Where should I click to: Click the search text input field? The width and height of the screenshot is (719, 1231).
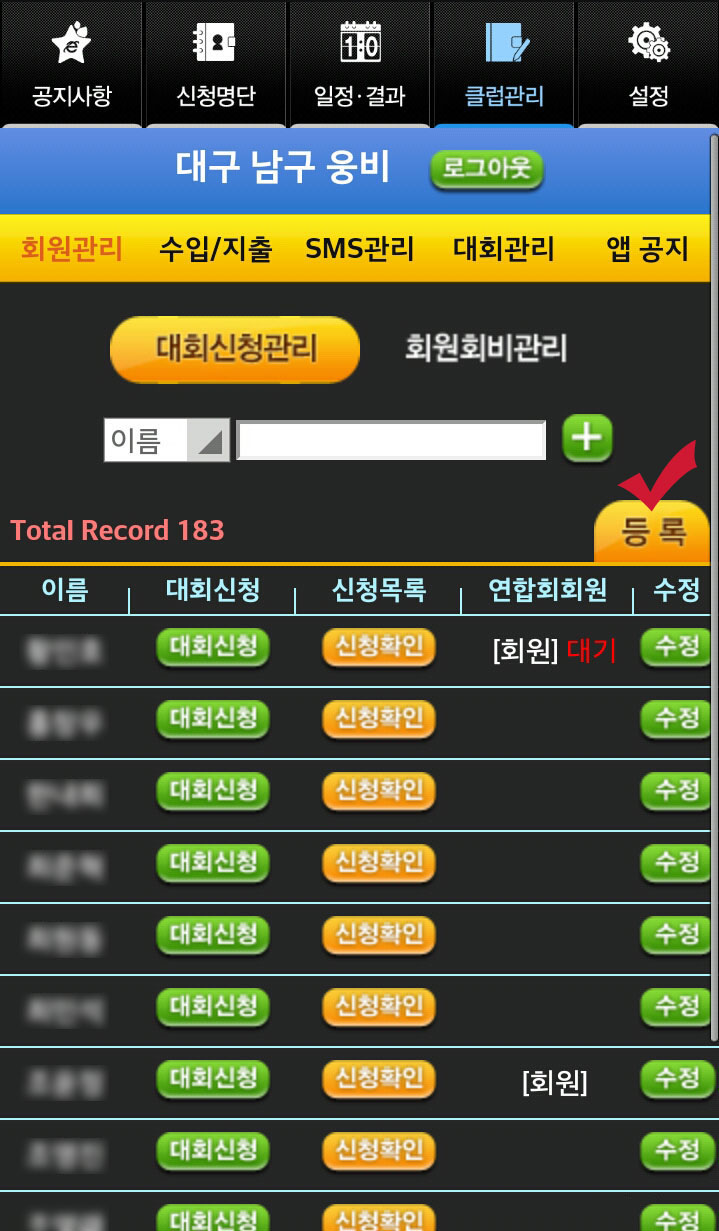[x=391, y=440]
